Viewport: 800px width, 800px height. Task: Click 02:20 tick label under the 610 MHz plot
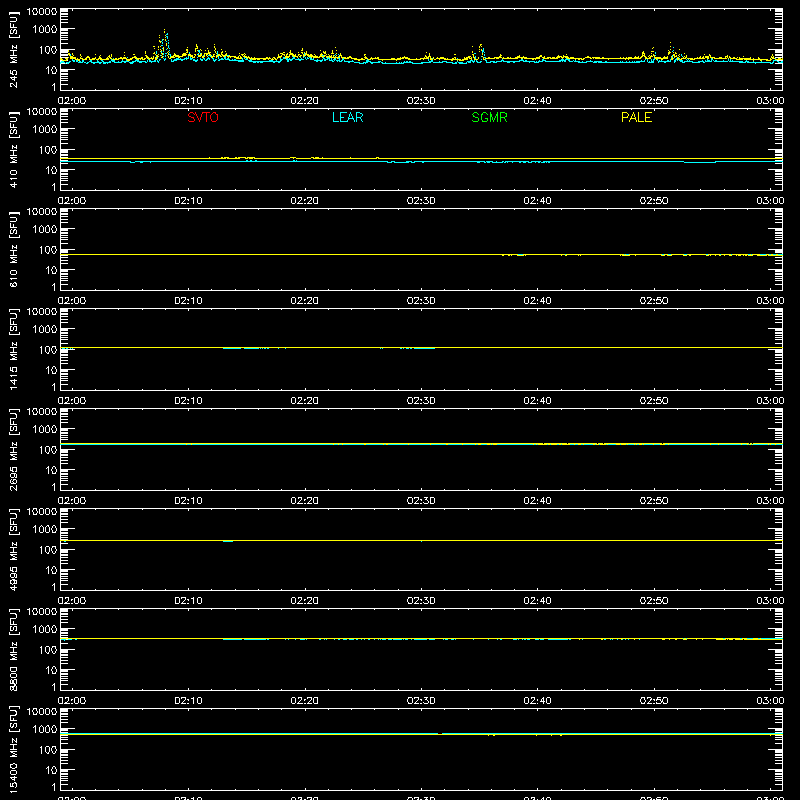305,301
